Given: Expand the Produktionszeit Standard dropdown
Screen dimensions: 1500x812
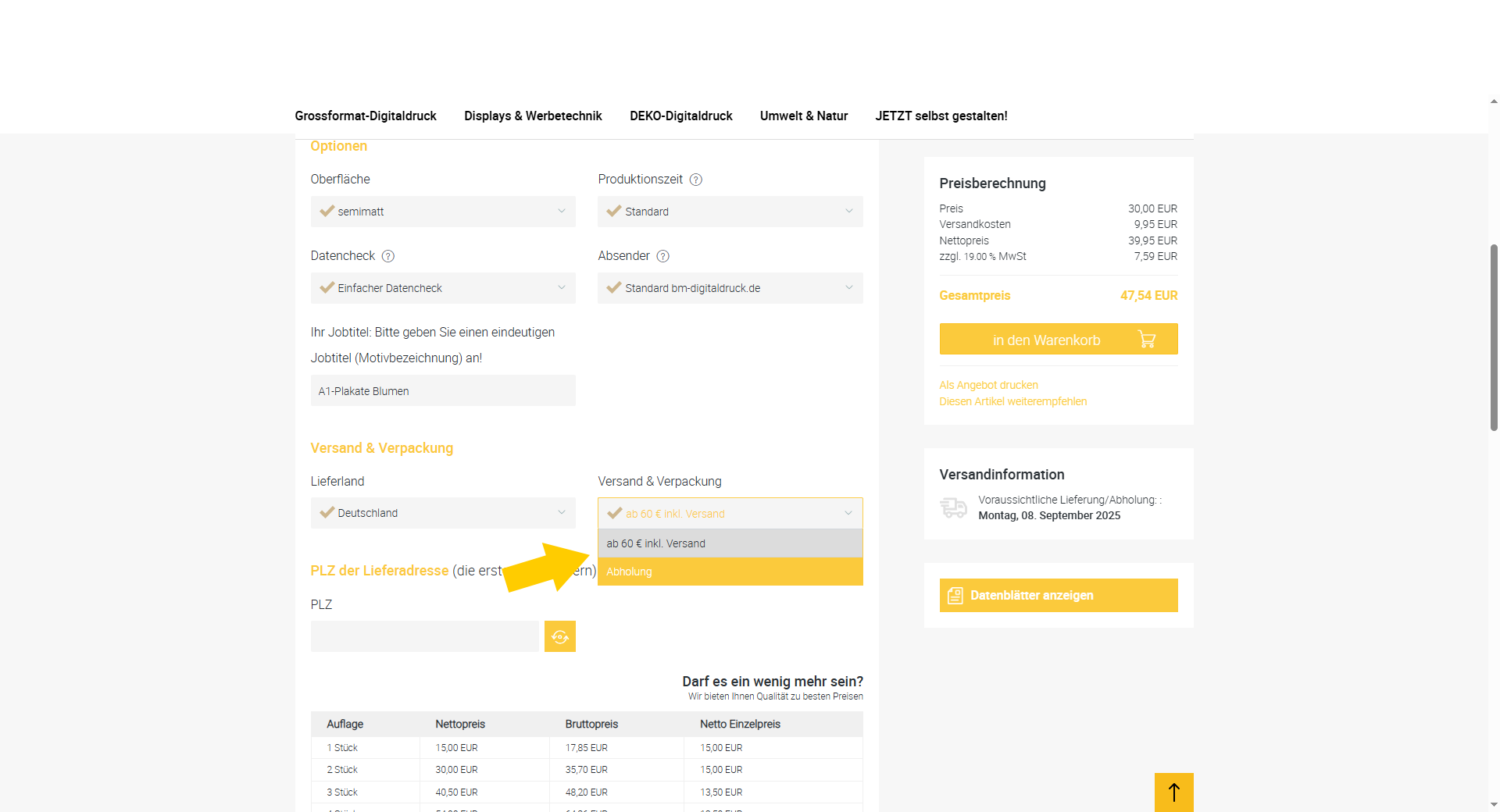Looking at the screenshot, I should tap(730, 212).
